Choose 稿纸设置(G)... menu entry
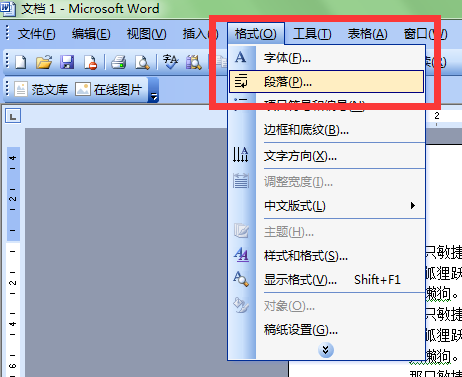Screen dimensions: 462x377 pyautogui.click(x=327, y=330)
